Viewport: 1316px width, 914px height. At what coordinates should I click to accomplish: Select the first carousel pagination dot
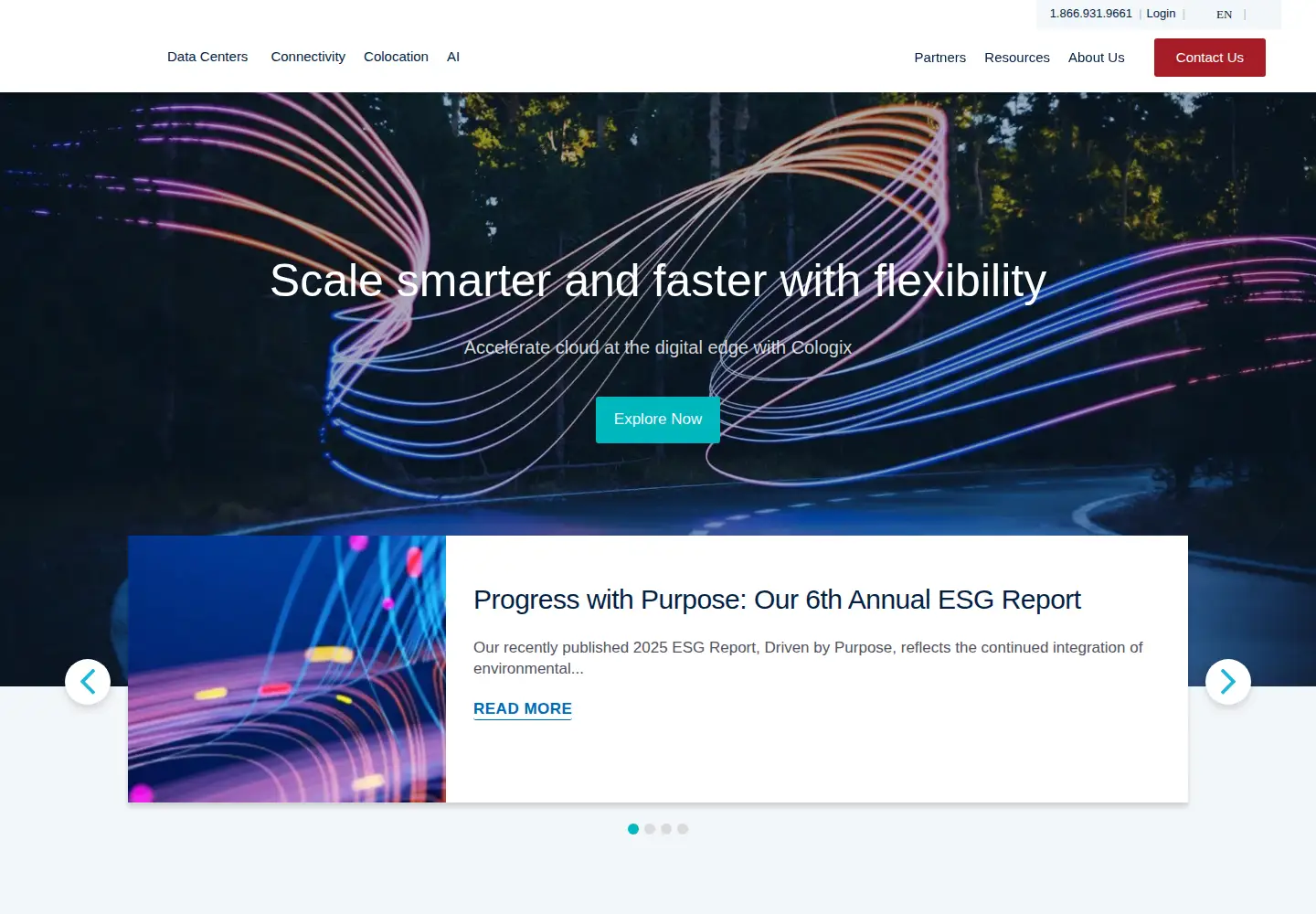[x=633, y=829]
